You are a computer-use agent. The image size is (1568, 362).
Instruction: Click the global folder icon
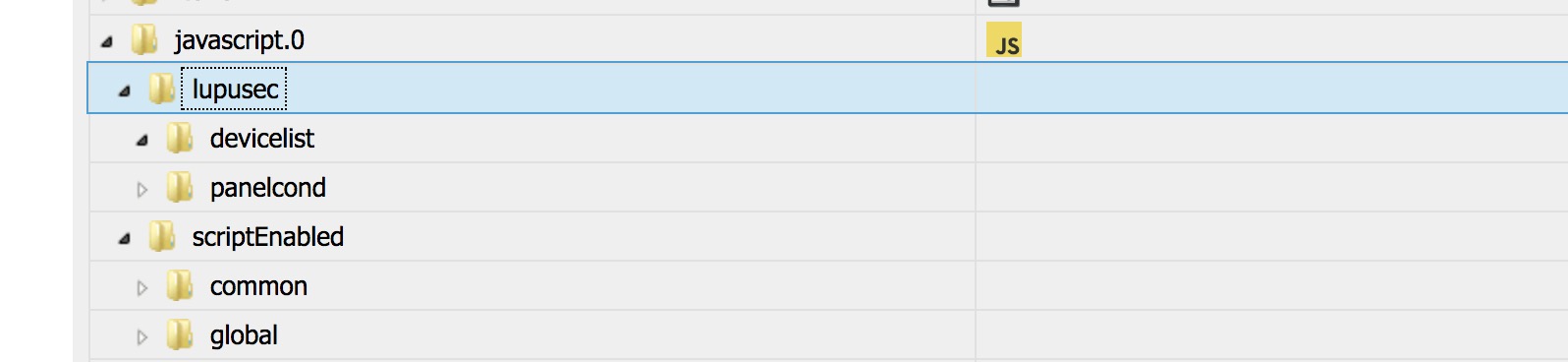[180, 334]
